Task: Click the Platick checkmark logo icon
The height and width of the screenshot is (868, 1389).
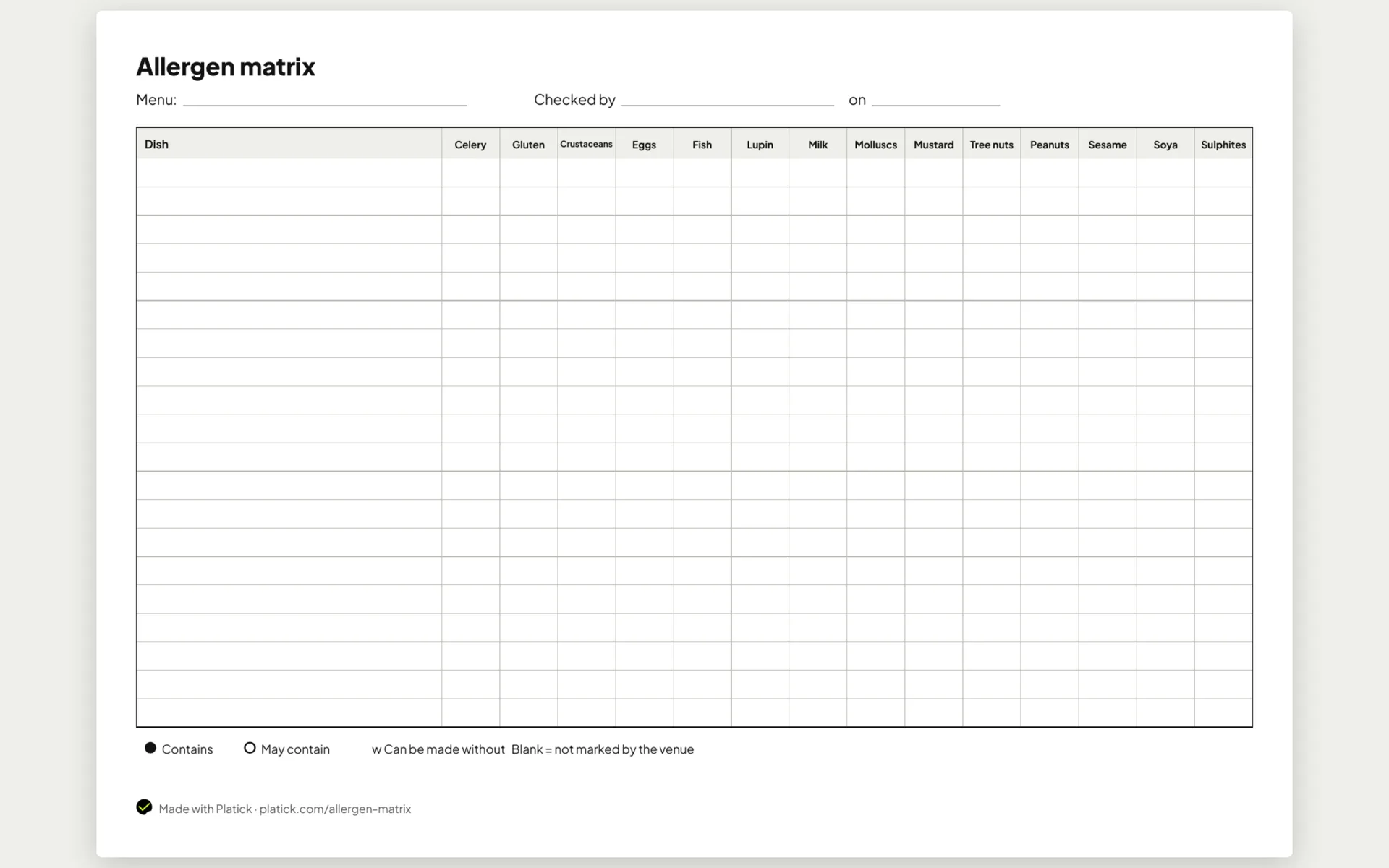Action: pos(144,807)
